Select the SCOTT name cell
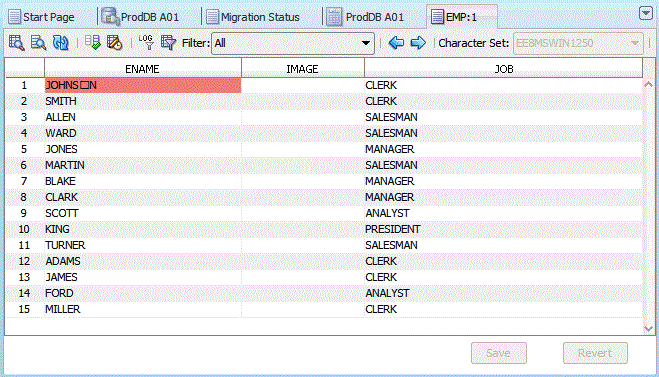The image size is (659, 377). click(x=143, y=213)
